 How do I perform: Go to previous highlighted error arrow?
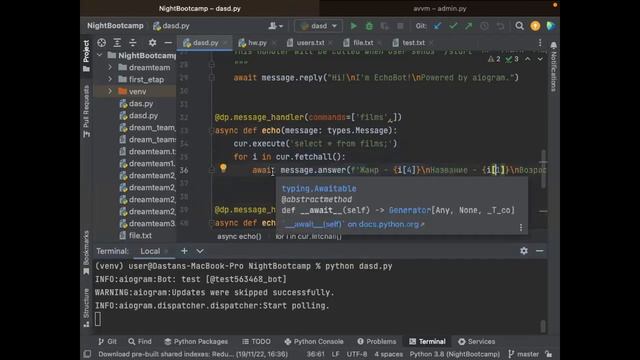click(527, 59)
